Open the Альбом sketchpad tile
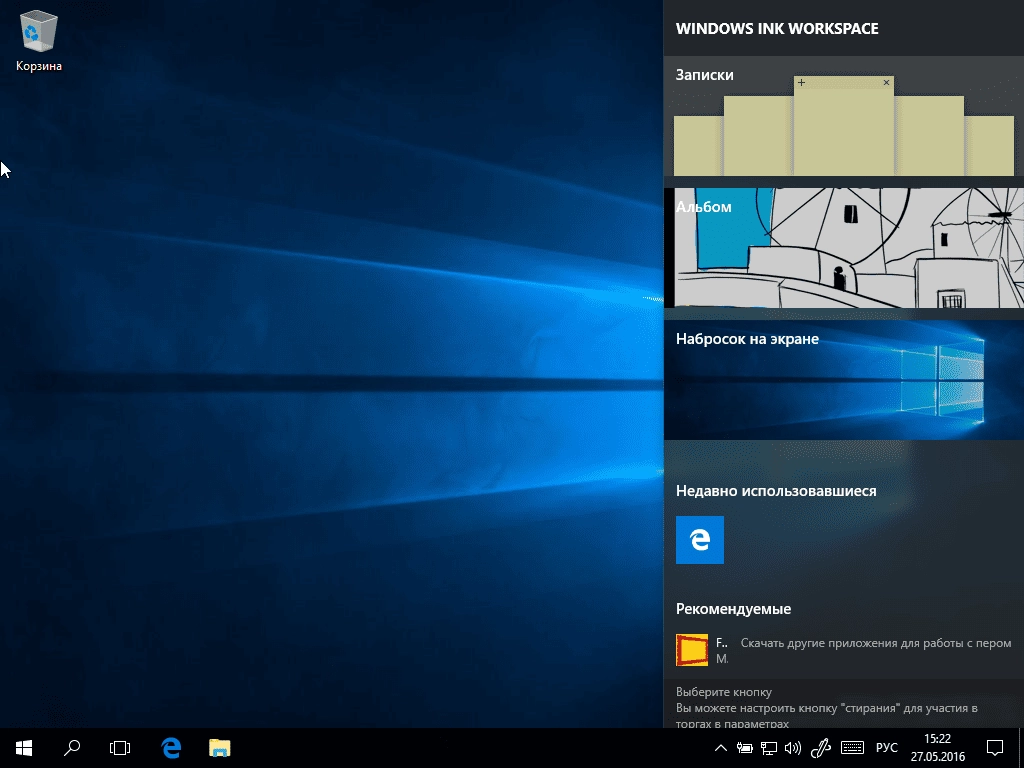Screen dimensions: 1024x768 [x=844, y=248]
